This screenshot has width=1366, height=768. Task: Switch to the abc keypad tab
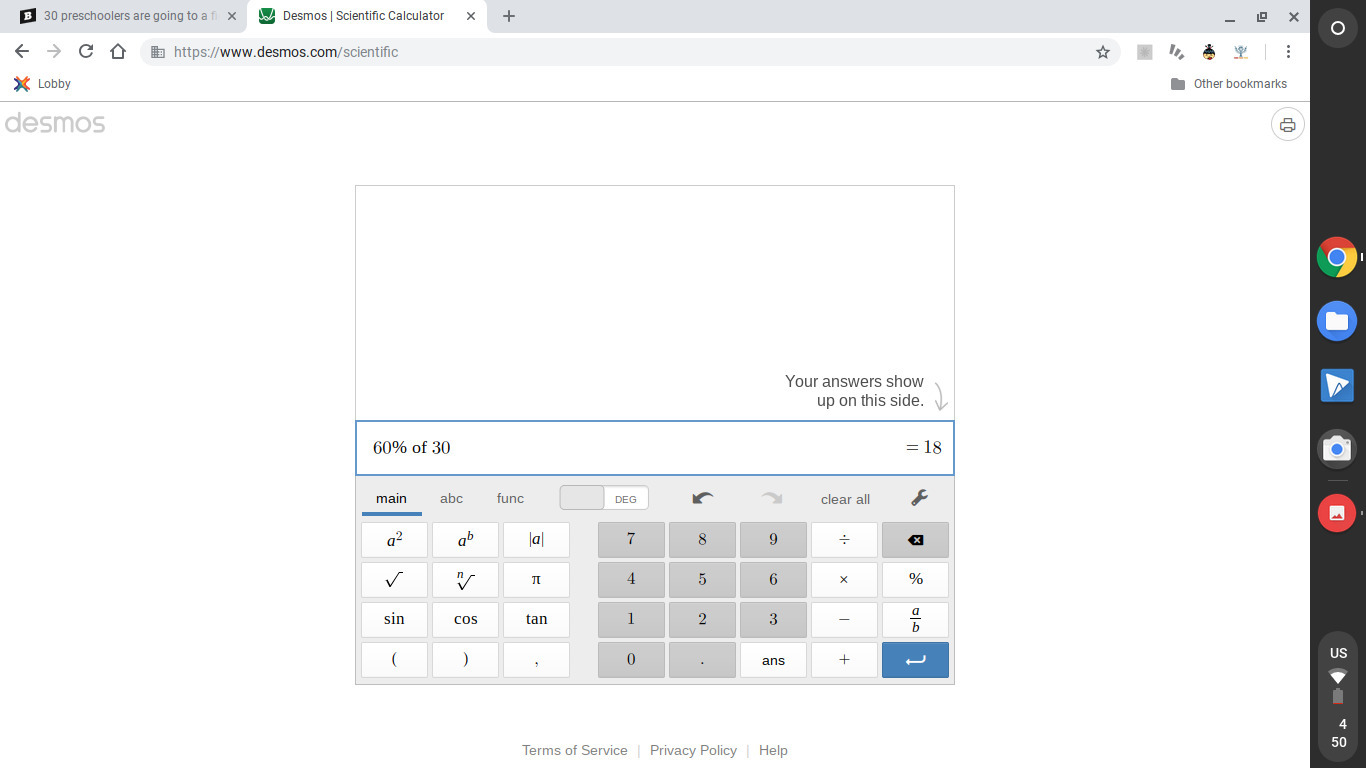(x=451, y=498)
